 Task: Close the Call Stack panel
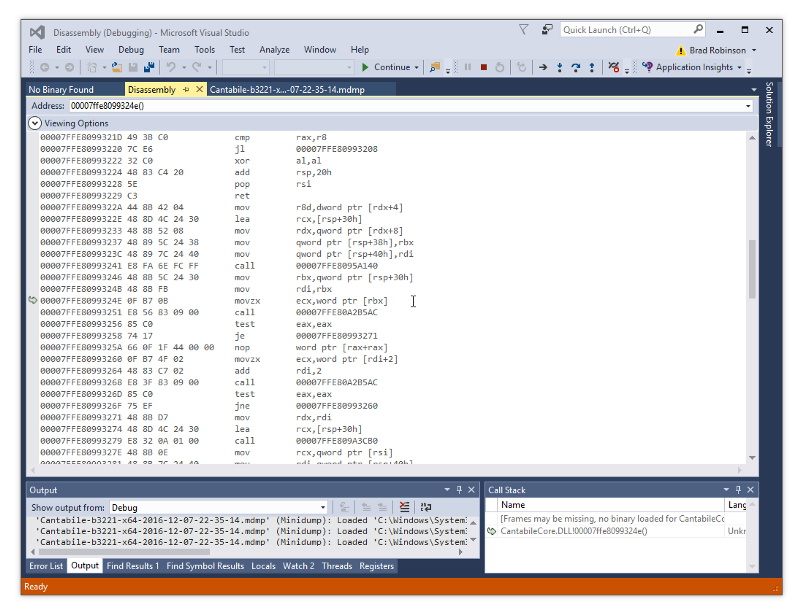point(751,490)
